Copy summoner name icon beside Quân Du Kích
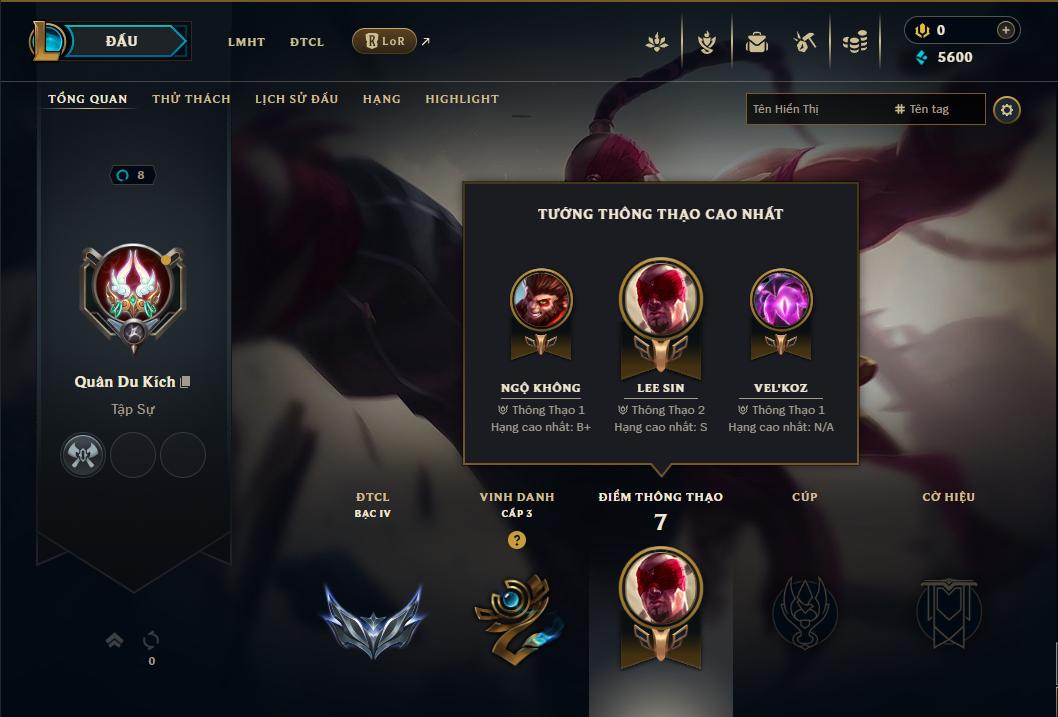Screen dimensions: 1058x717 coord(186,382)
